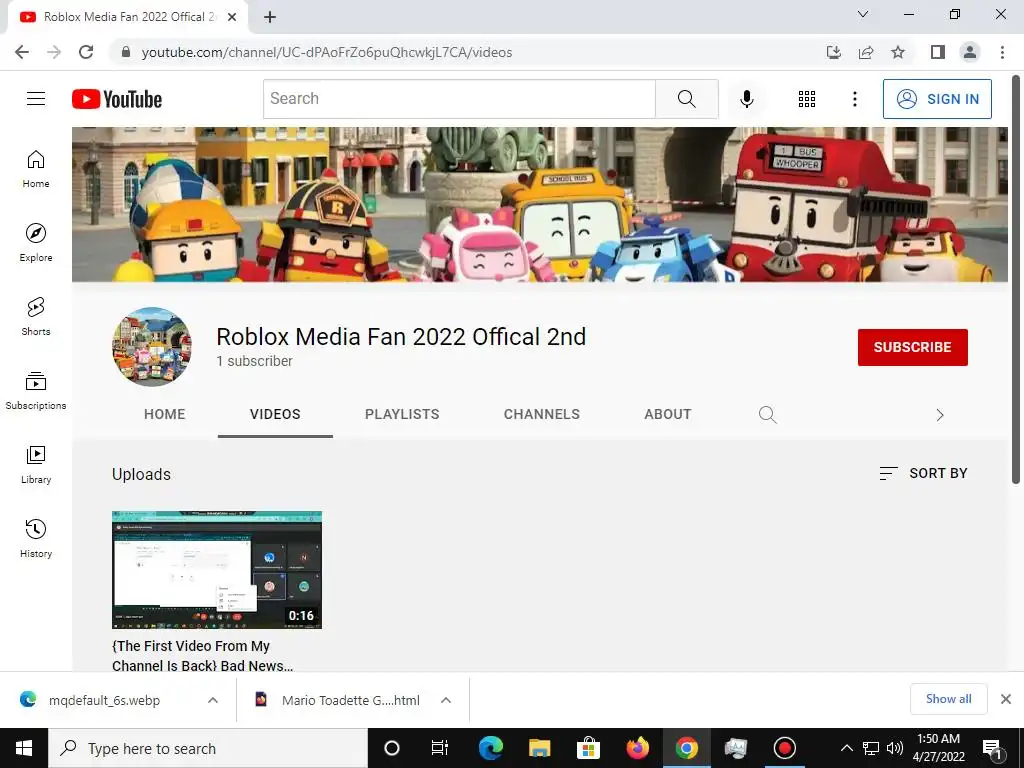
Task: Open the volume control in tray
Action: tap(895, 748)
